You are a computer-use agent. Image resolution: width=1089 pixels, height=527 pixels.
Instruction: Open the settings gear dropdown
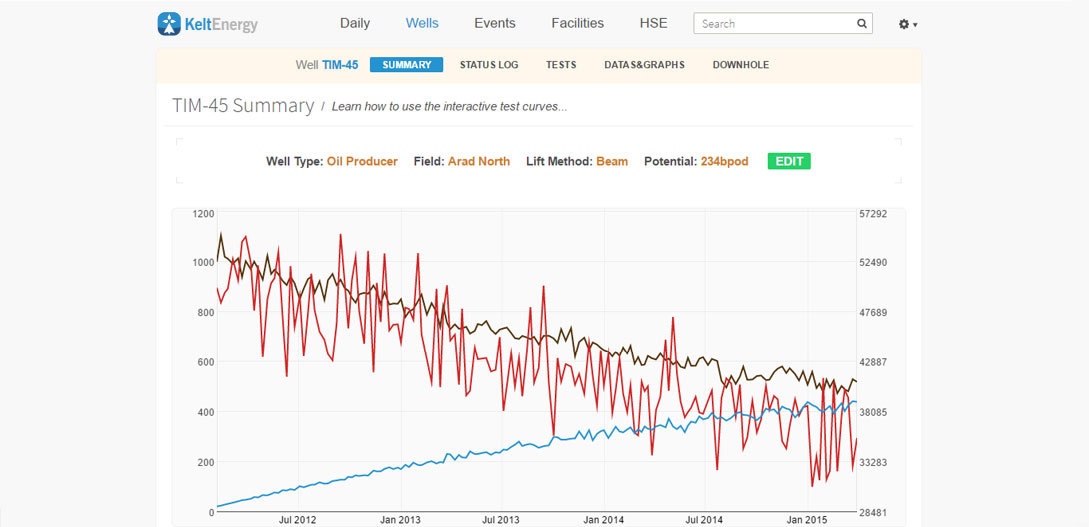[x=908, y=24]
